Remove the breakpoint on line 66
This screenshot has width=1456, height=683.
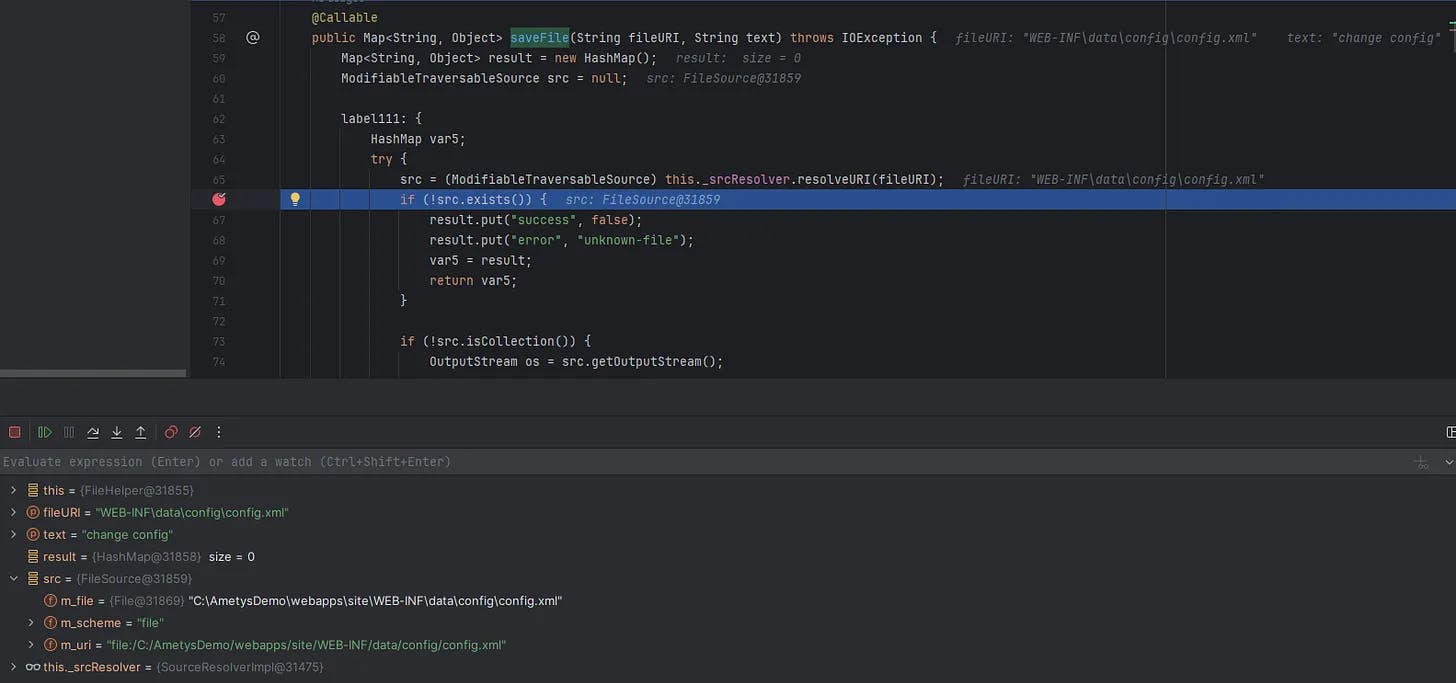click(219, 199)
